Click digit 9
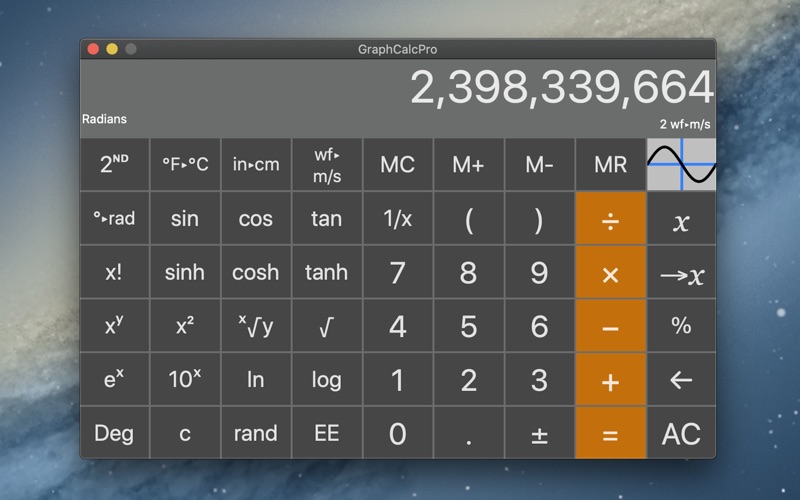800x500 pixels. click(539, 272)
